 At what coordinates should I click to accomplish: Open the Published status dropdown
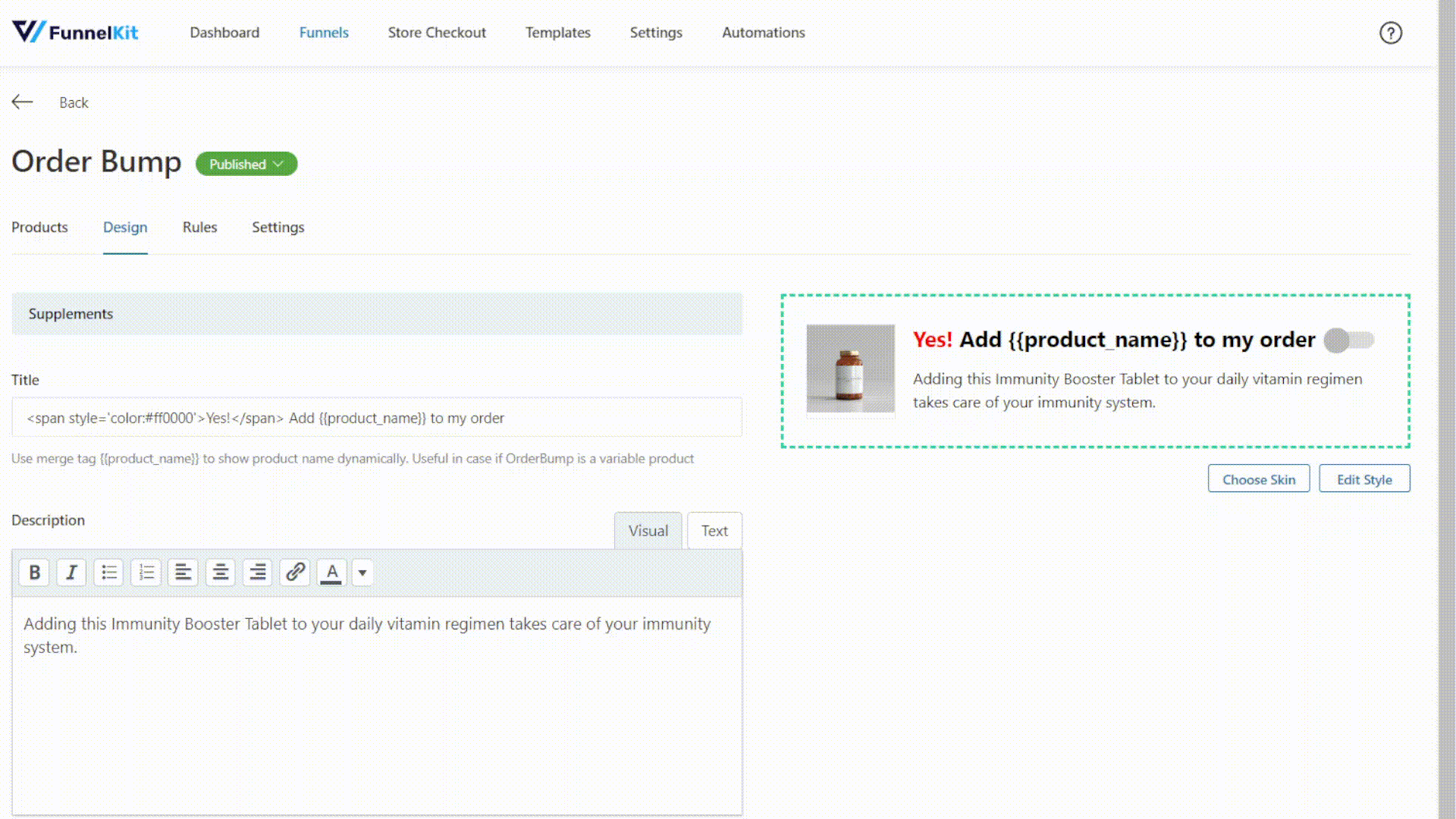pyautogui.click(x=246, y=164)
